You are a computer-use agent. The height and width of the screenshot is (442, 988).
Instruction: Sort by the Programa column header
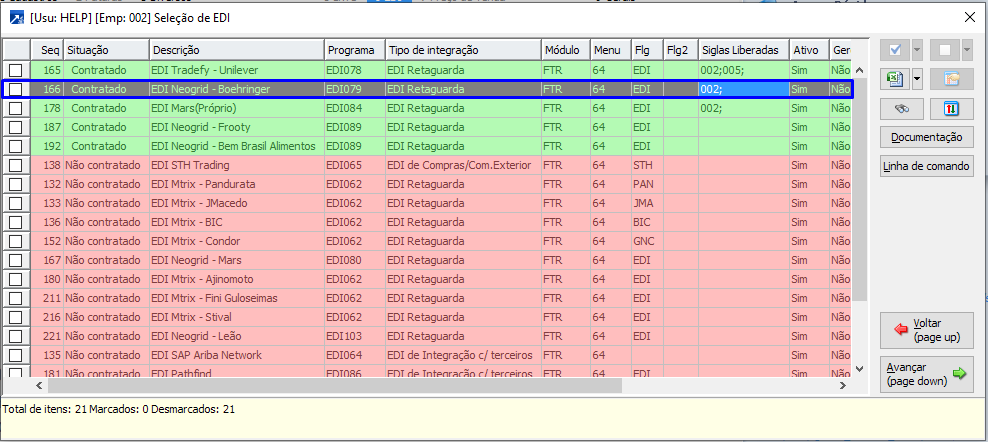point(355,50)
